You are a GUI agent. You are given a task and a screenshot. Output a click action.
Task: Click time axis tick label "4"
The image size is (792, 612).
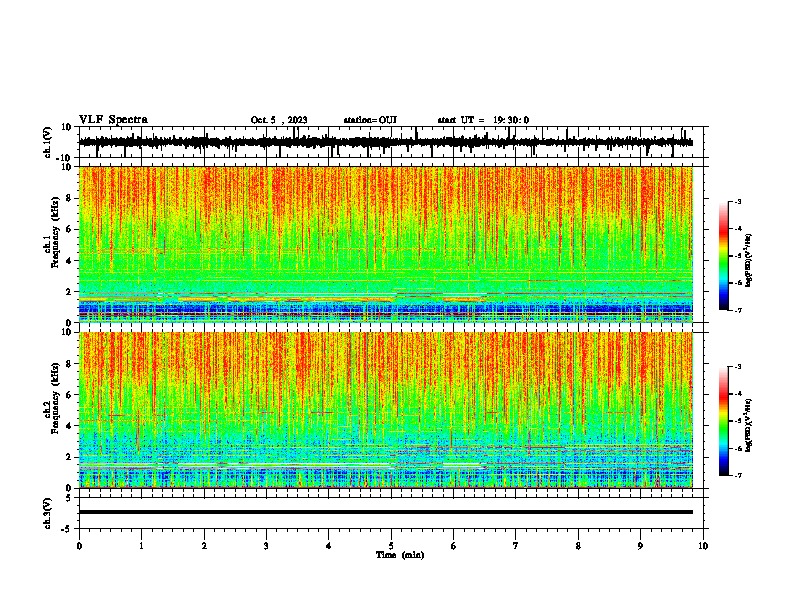[329, 546]
